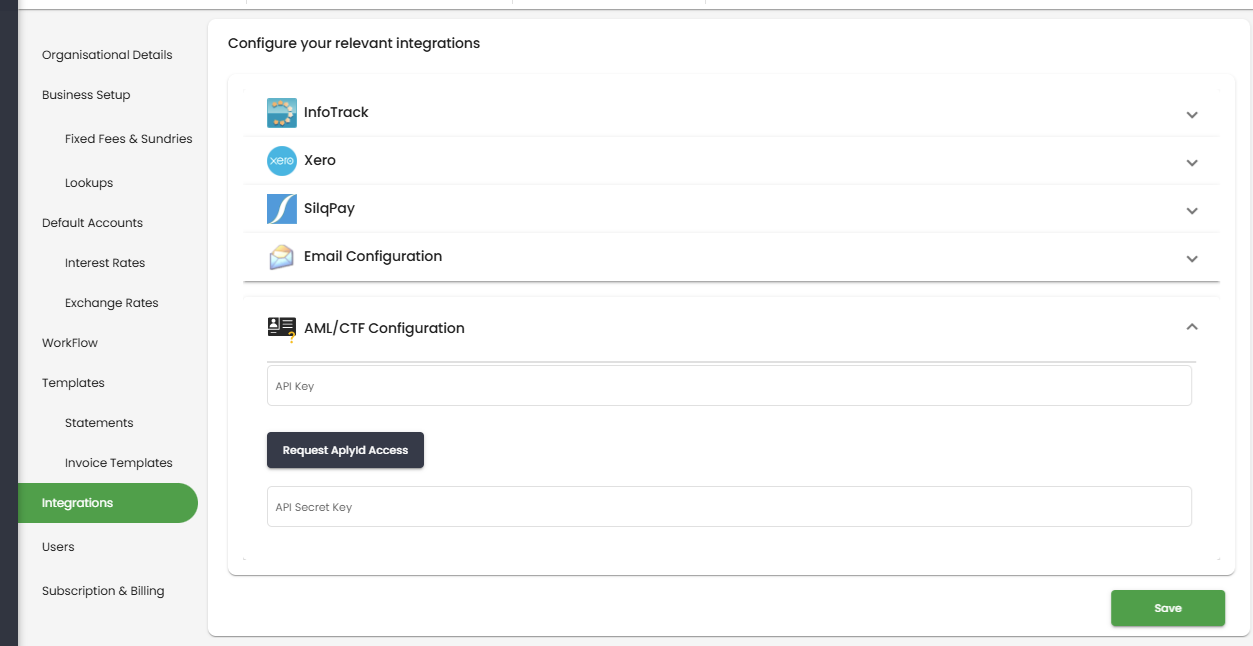Go to Fixed Fees & Sundries
This screenshot has height=646, width=1253.
(128, 139)
